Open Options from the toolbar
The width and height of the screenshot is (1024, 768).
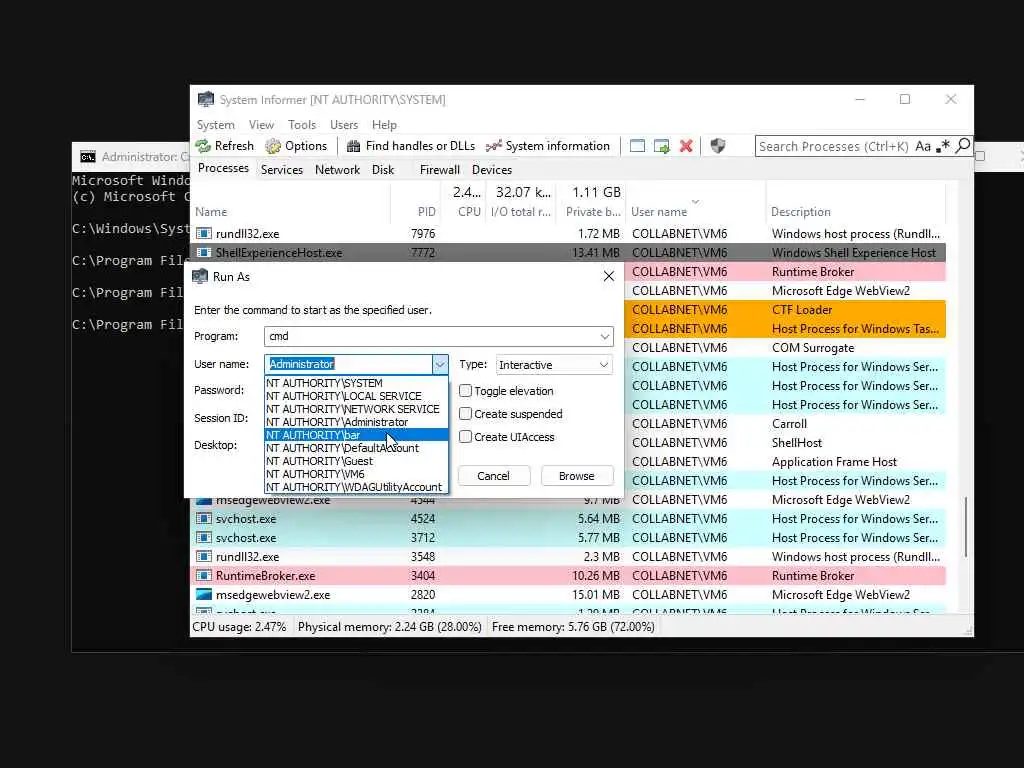pyautogui.click(x=296, y=146)
